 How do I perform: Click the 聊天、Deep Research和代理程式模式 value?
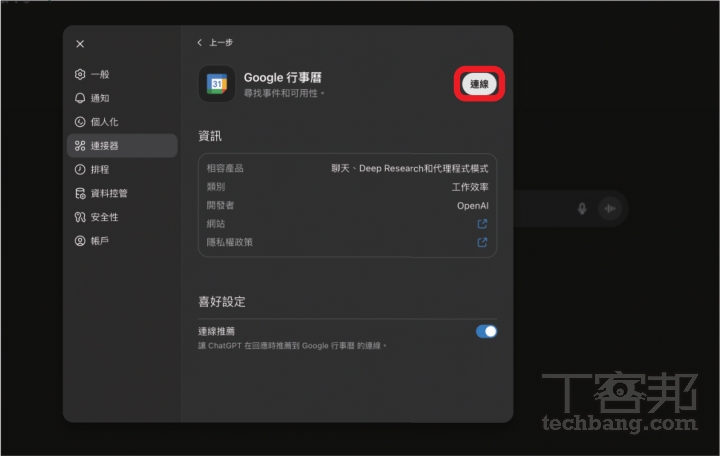click(410, 169)
